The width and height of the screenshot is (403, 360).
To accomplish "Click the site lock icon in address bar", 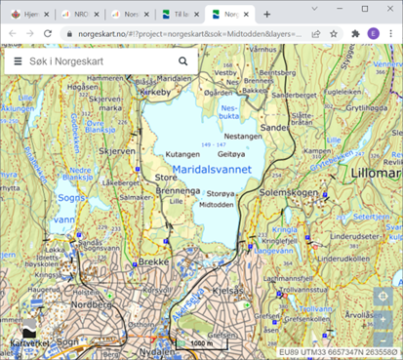I will (69, 34).
